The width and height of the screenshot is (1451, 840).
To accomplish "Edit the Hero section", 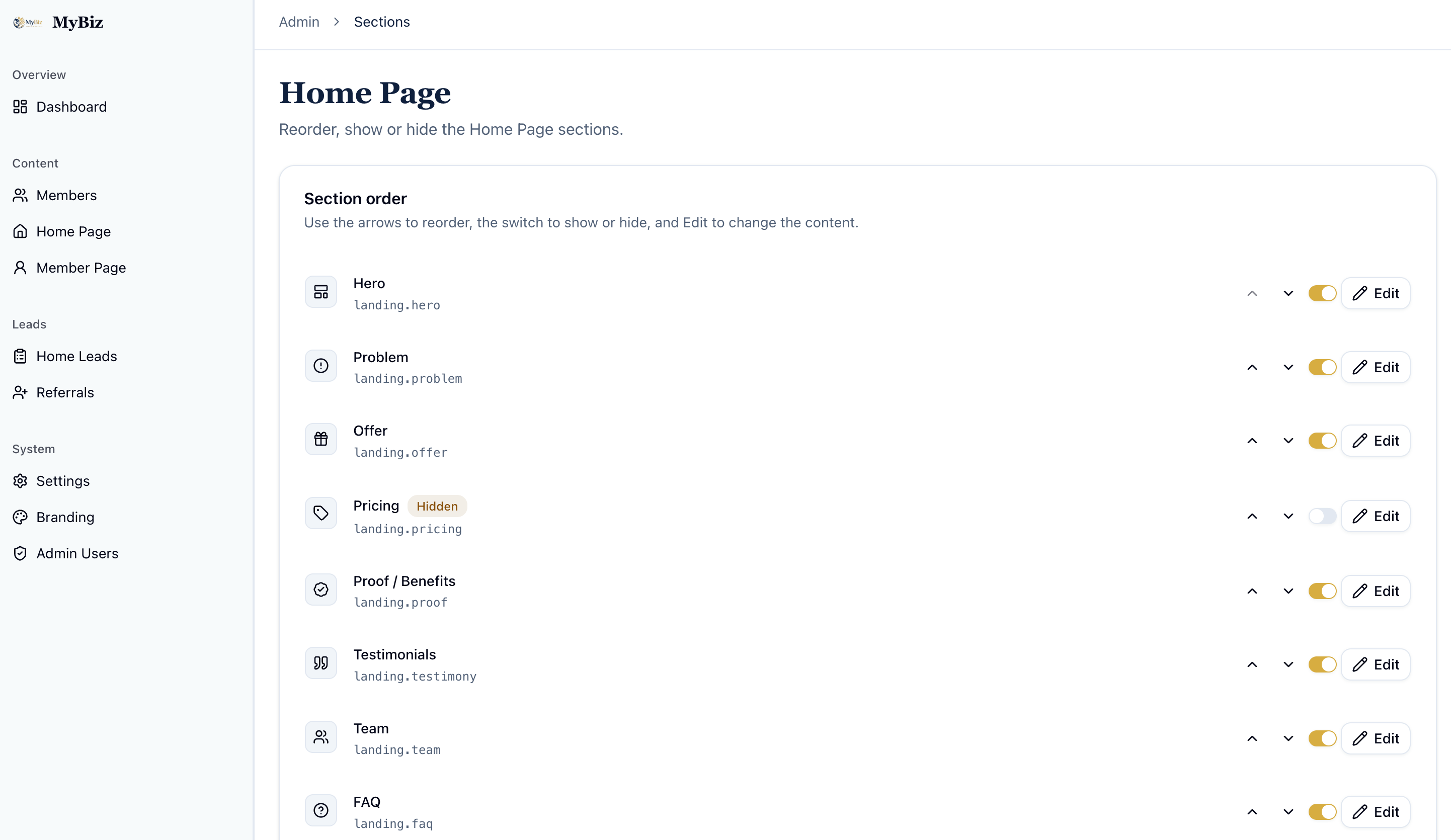I will click(1376, 294).
